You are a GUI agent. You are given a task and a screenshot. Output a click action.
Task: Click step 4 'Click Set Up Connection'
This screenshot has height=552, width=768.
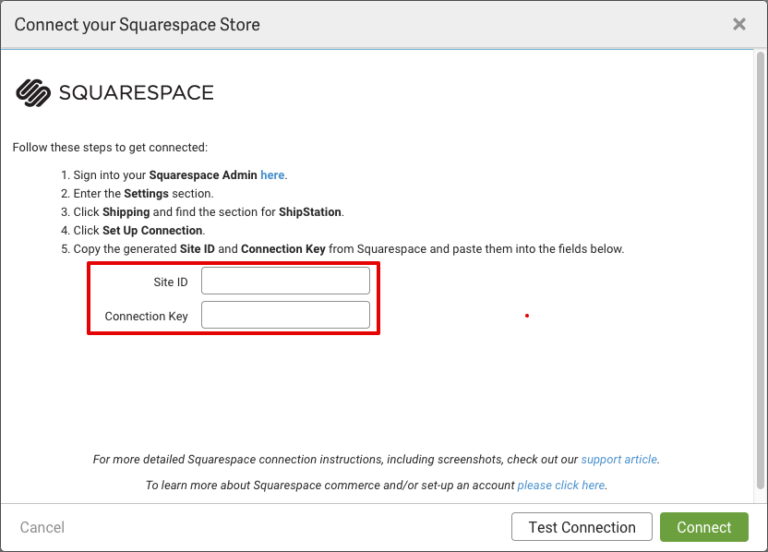(133, 230)
